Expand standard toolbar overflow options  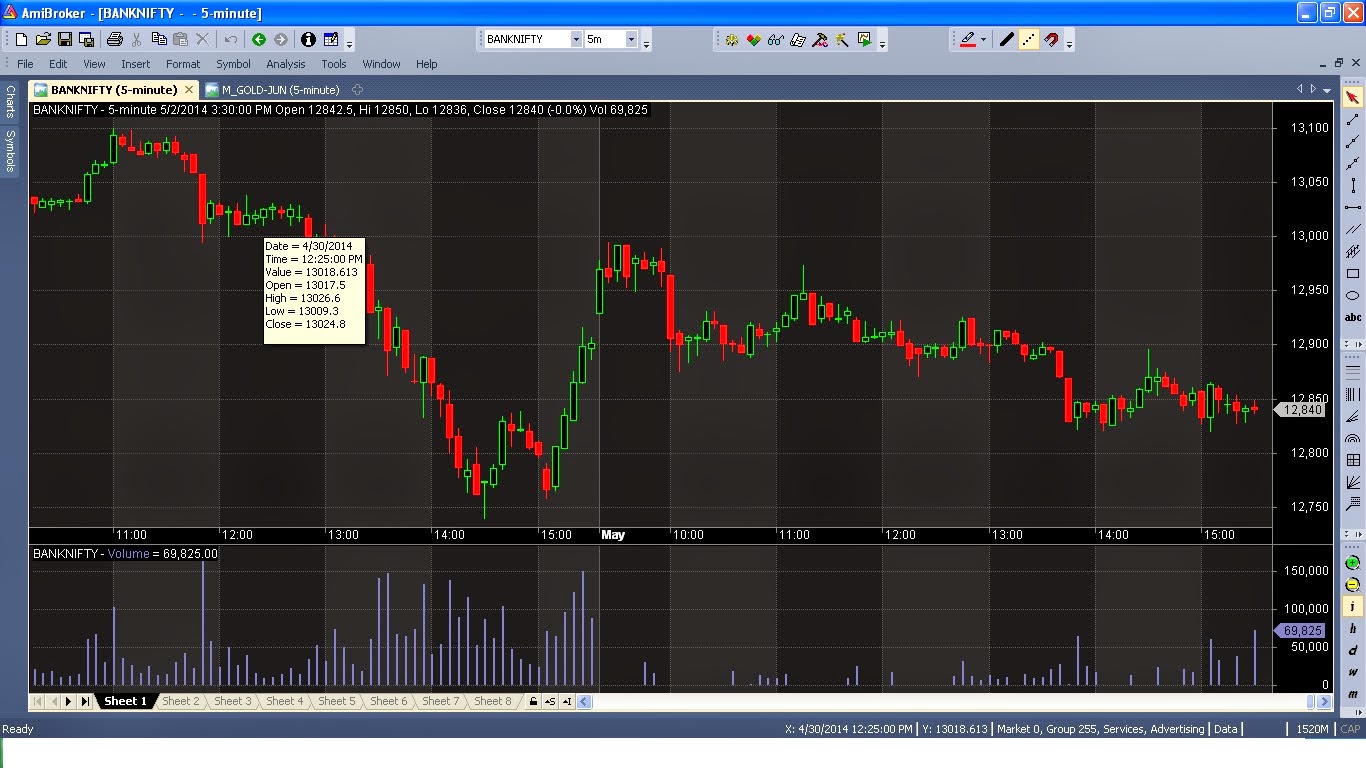(350, 42)
